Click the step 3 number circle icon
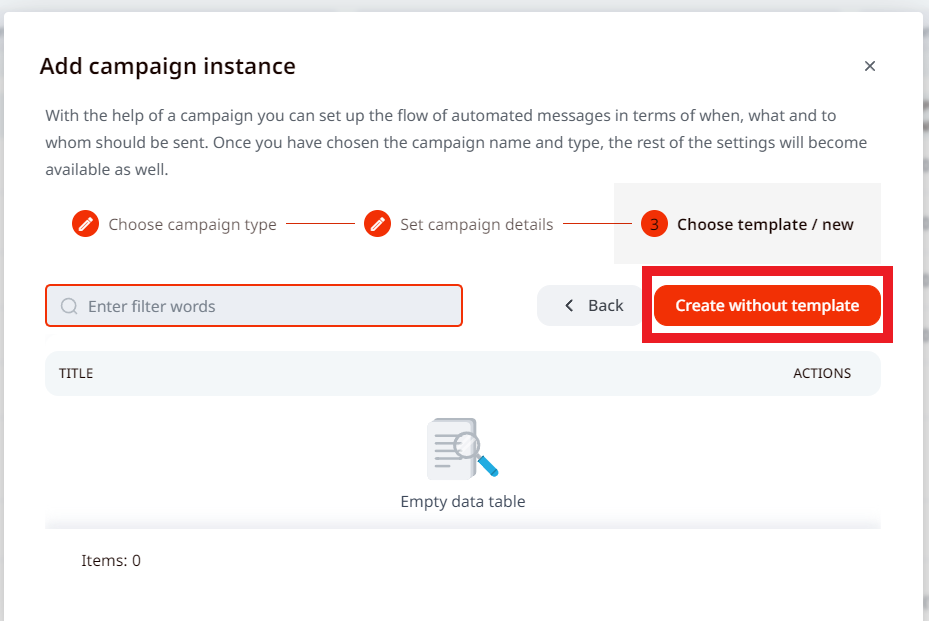 [x=654, y=224]
